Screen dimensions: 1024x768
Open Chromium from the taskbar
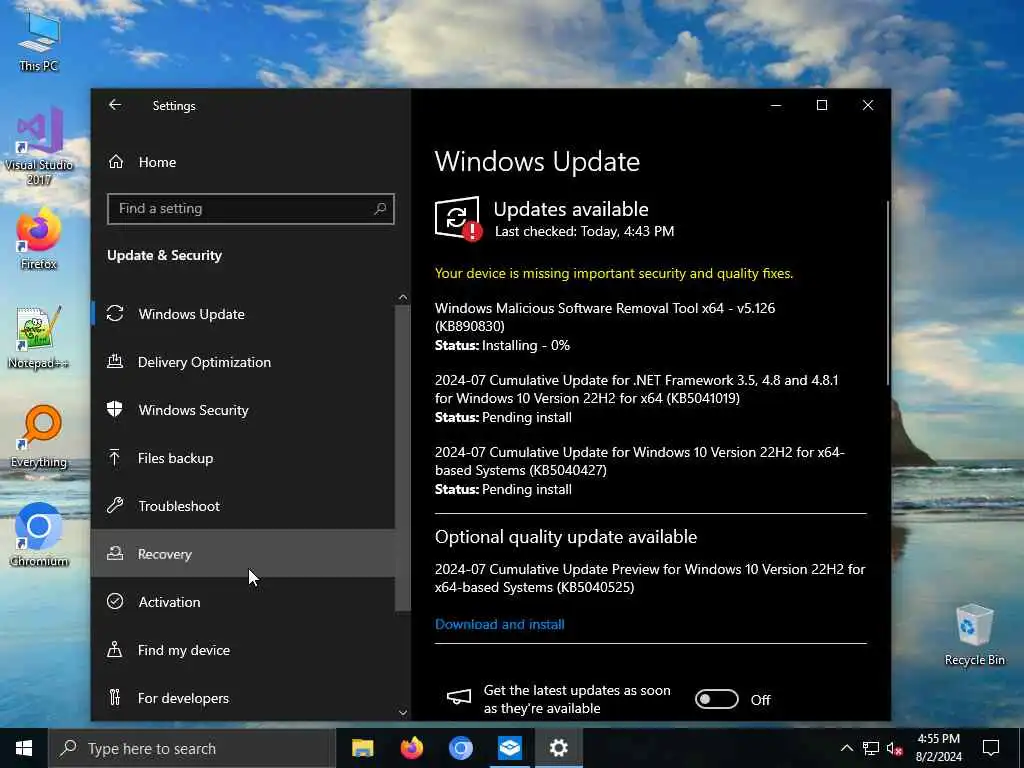(x=460, y=748)
